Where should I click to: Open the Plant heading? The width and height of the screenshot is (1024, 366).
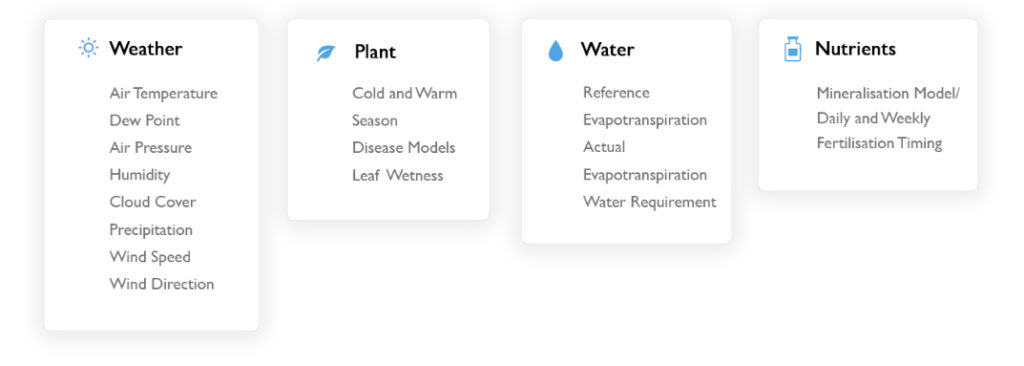click(375, 52)
